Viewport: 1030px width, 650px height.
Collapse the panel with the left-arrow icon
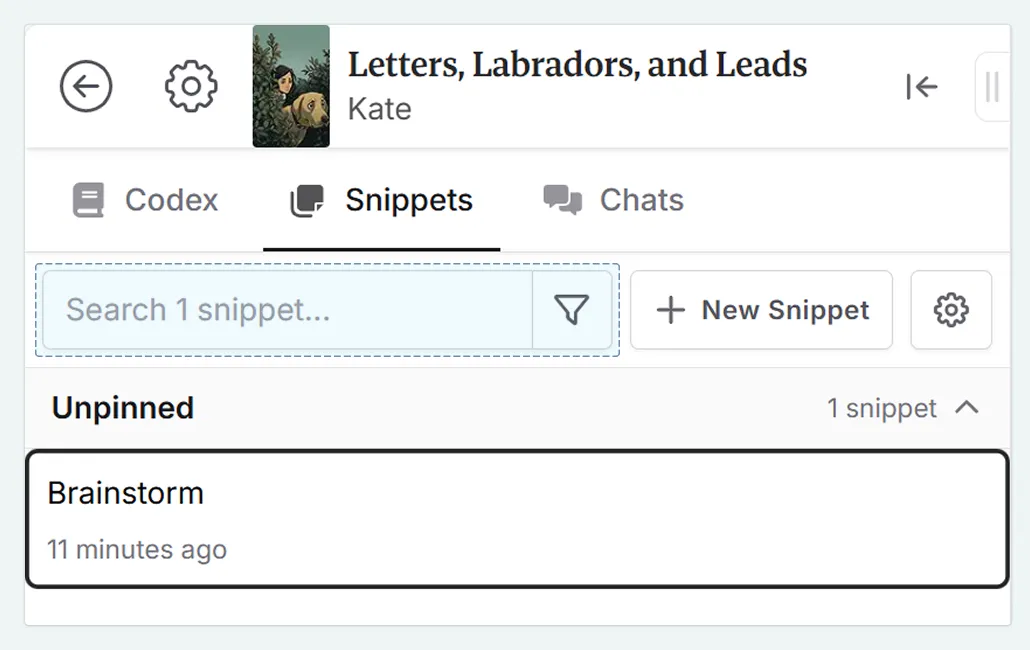(921, 87)
